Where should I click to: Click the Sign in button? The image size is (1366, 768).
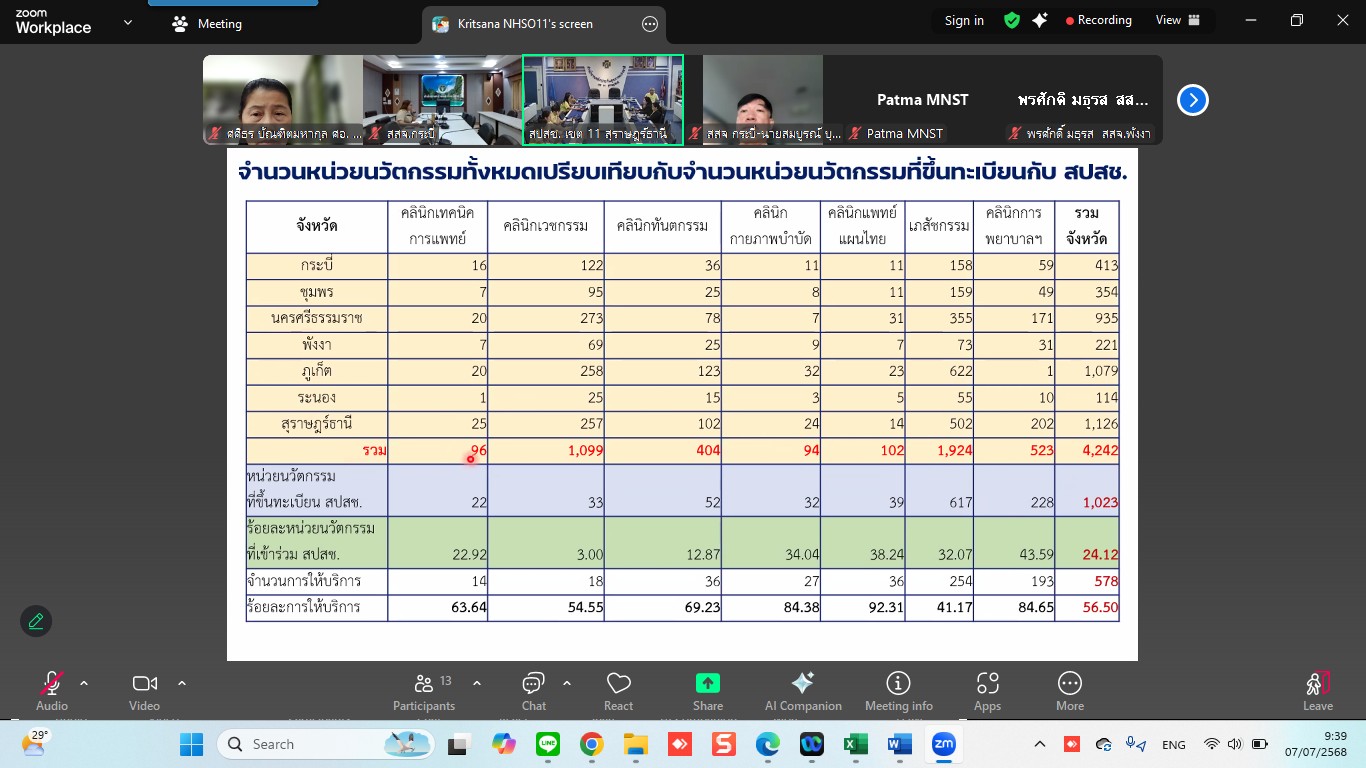point(964,21)
